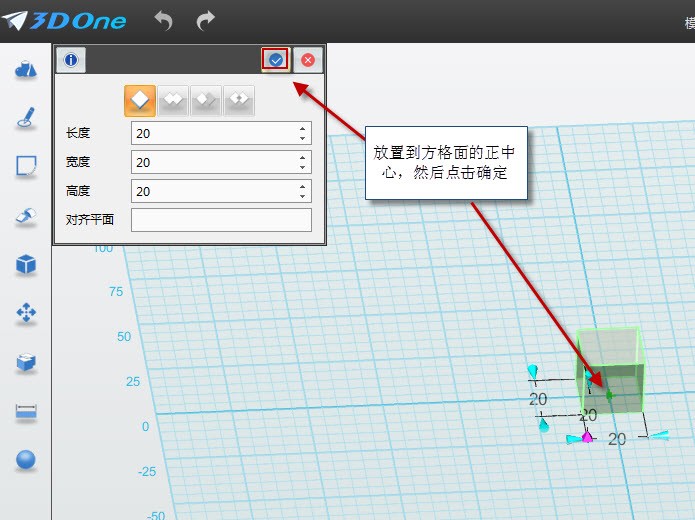This screenshot has width=695, height=520.
Task: Choose the fourth boolean mode button
Action: pyautogui.click(x=239, y=100)
